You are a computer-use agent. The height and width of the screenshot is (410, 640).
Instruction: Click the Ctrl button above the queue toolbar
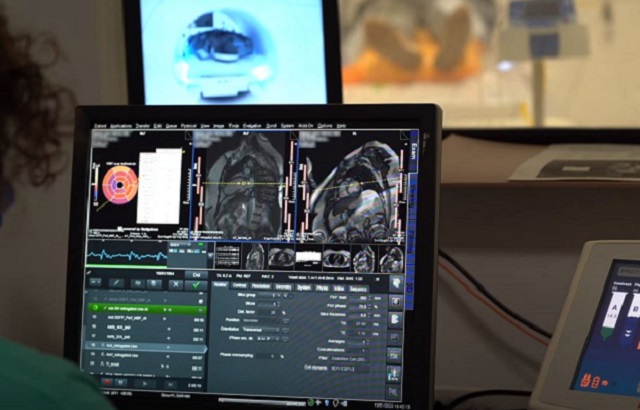pyautogui.click(x=196, y=275)
